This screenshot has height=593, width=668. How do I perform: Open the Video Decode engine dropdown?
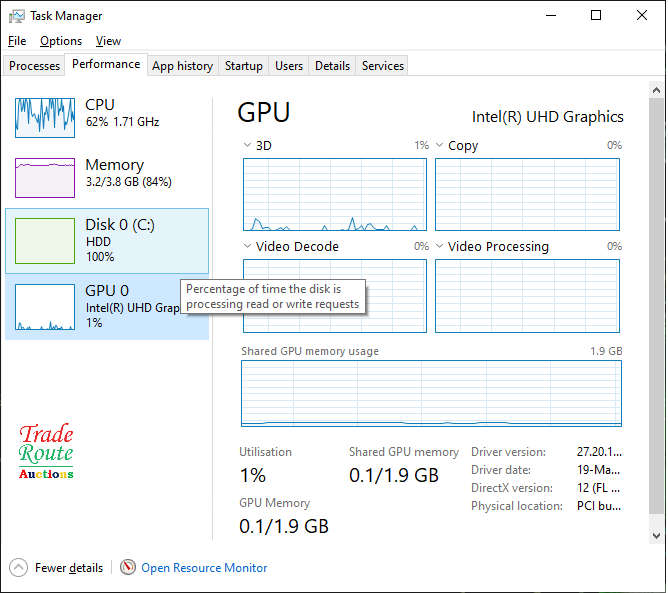(248, 247)
